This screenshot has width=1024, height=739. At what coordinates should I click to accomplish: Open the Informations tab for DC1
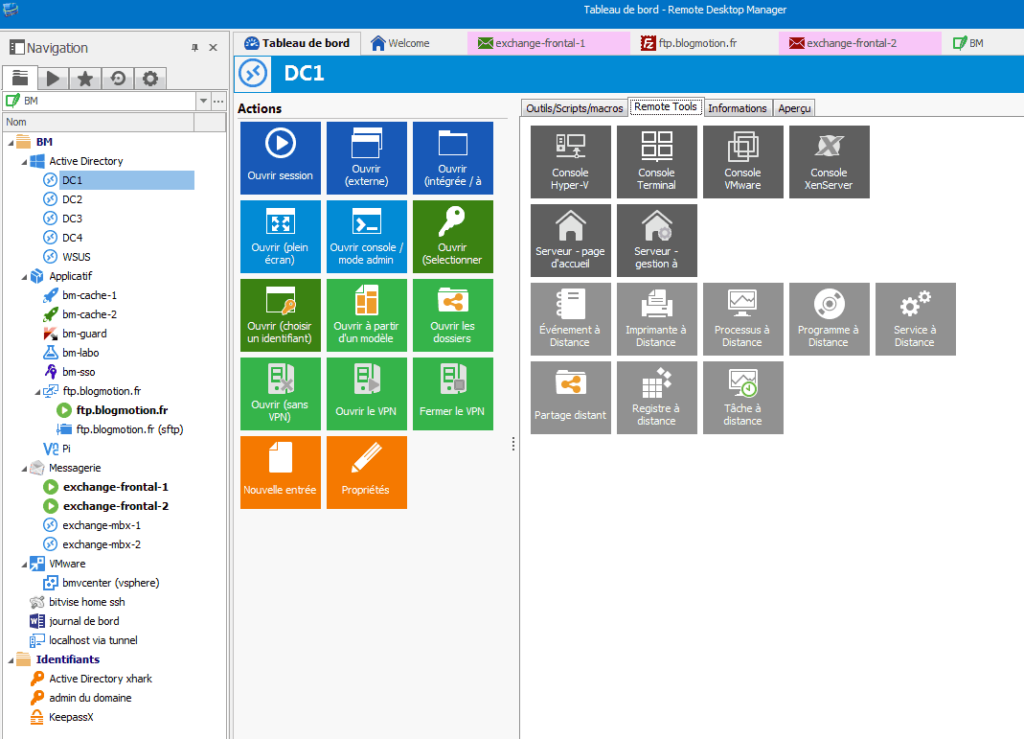tap(737, 107)
